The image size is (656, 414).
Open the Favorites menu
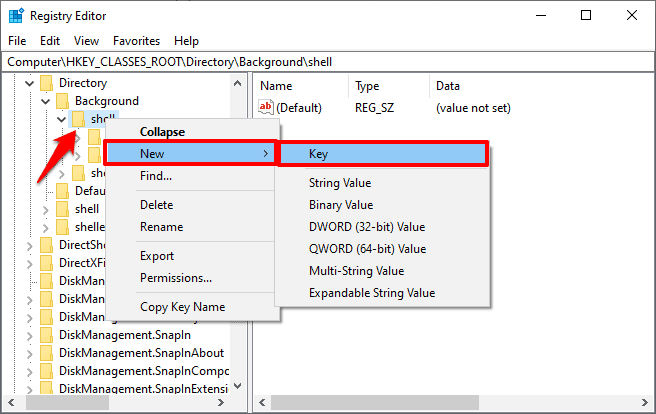click(136, 41)
